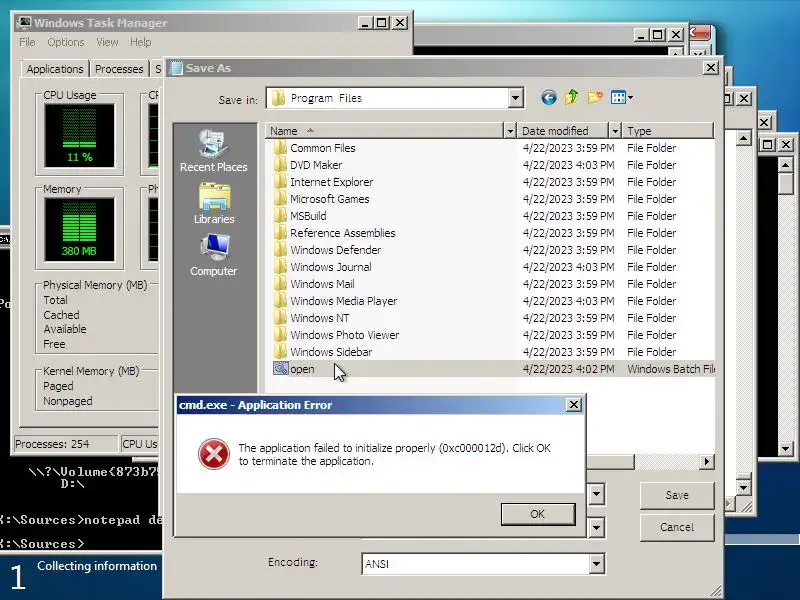Viewport: 800px width, 600px height.
Task: Open the View Menu icon in Save As
Action: pyautogui.click(x=618, y=97)
